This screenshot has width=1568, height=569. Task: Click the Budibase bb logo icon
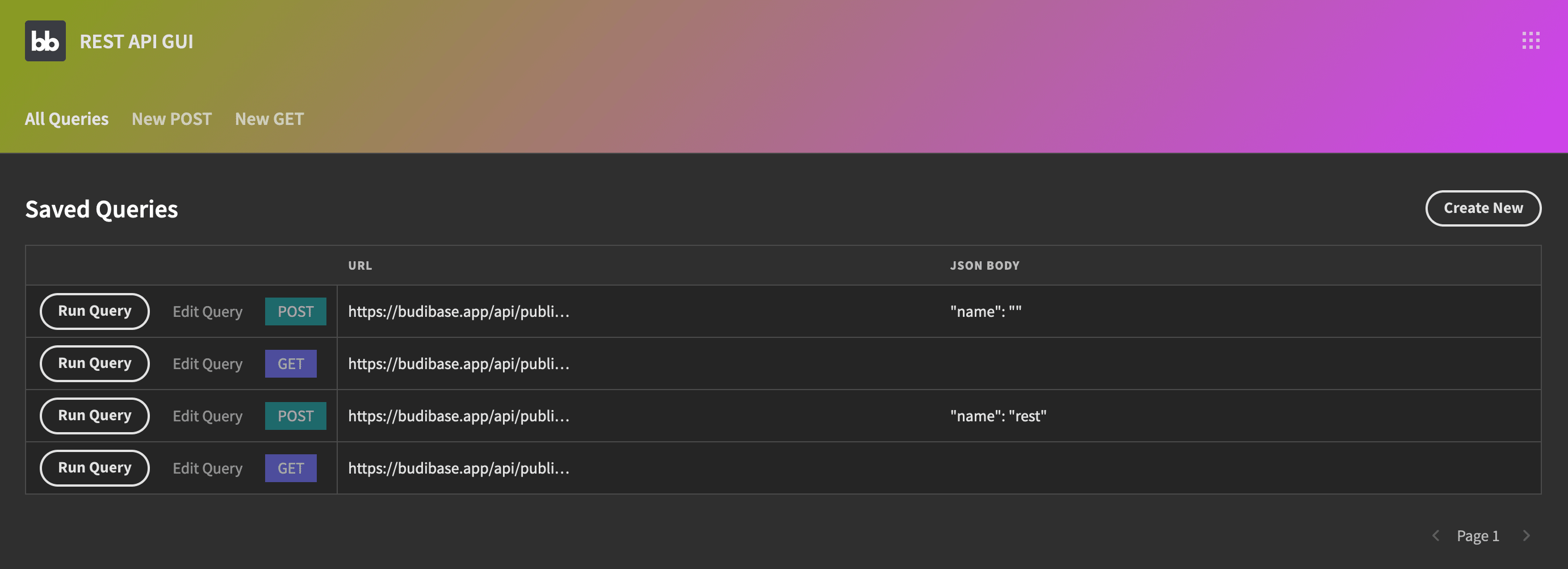[x=45, y=41]
